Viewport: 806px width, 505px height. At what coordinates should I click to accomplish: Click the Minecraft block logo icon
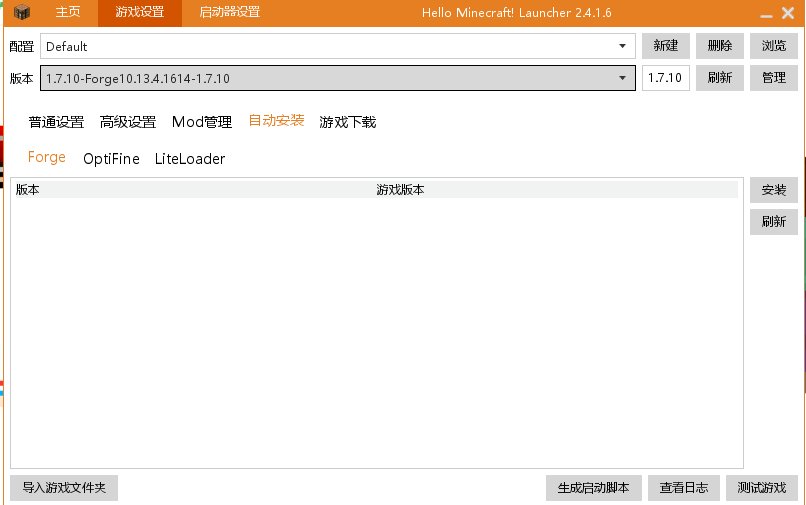[22, 12]
